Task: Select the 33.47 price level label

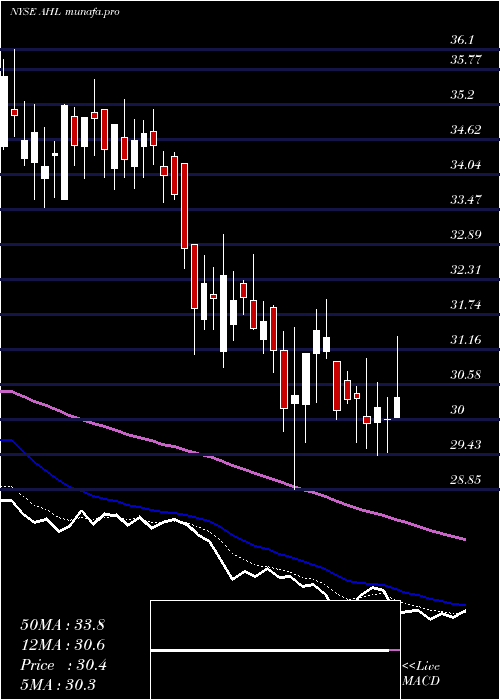Action: [x=466, y=200]
